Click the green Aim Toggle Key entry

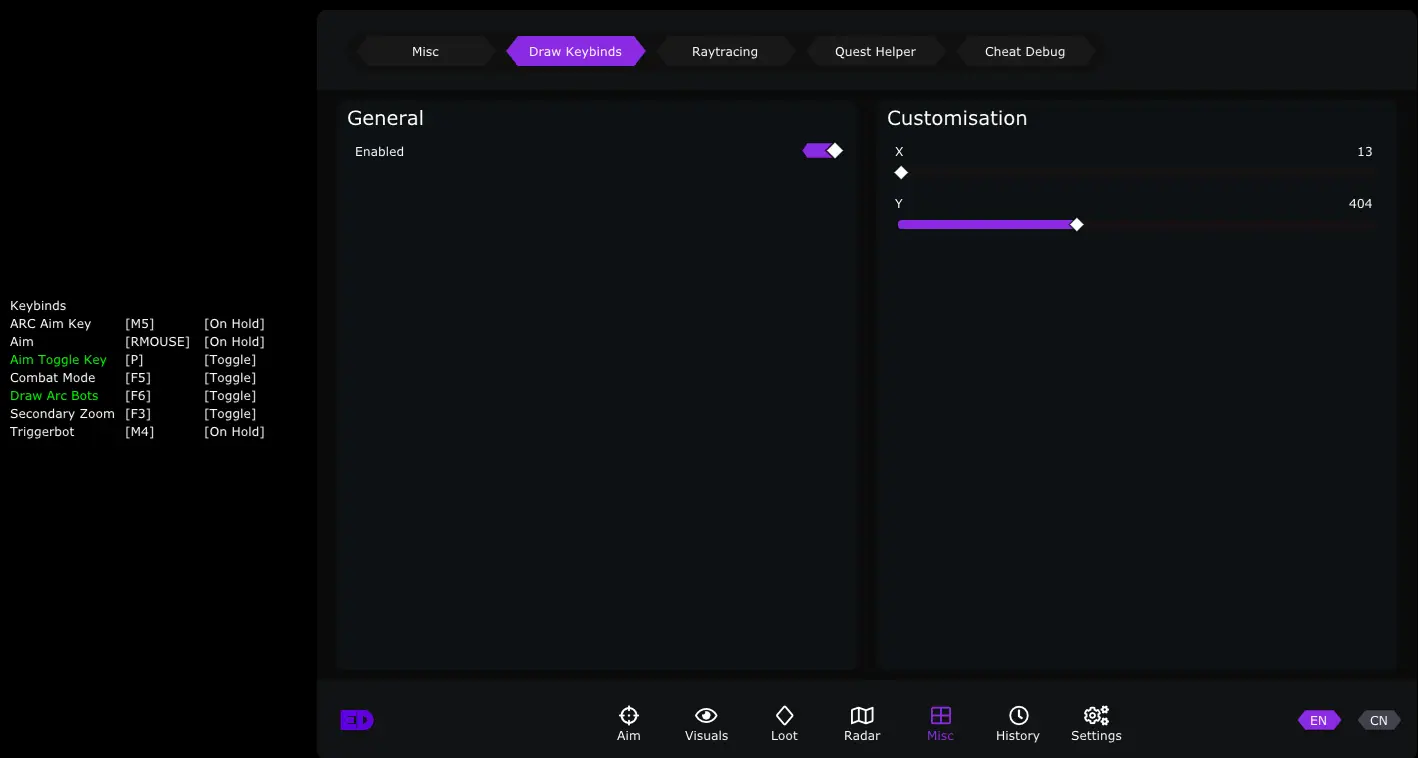tap(58, 360)
